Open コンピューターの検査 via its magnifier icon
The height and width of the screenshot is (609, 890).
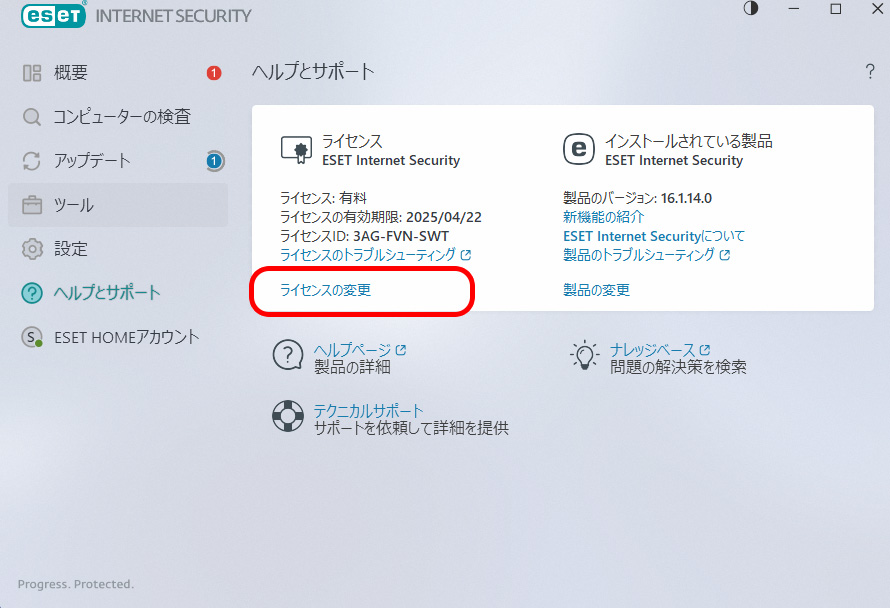tap(32, 117)
